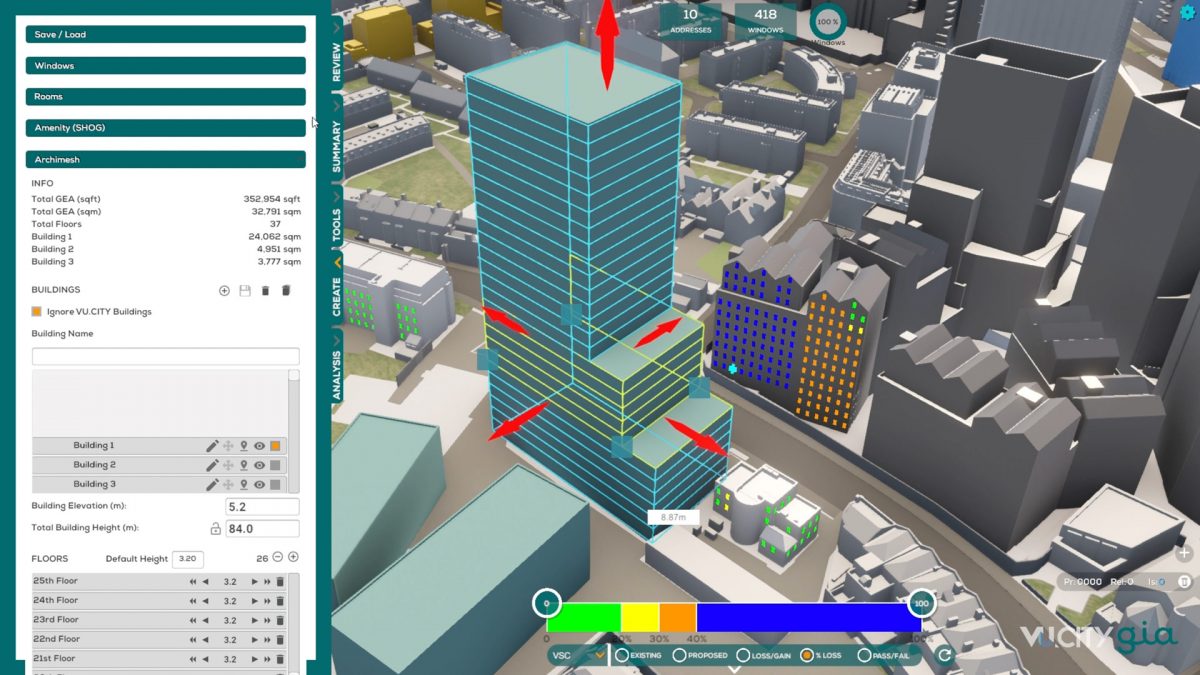Image resolution: width=1200 pixels, height=675 pixels.
Task: Select the EXISTING radio option
Action: (622, 656)
